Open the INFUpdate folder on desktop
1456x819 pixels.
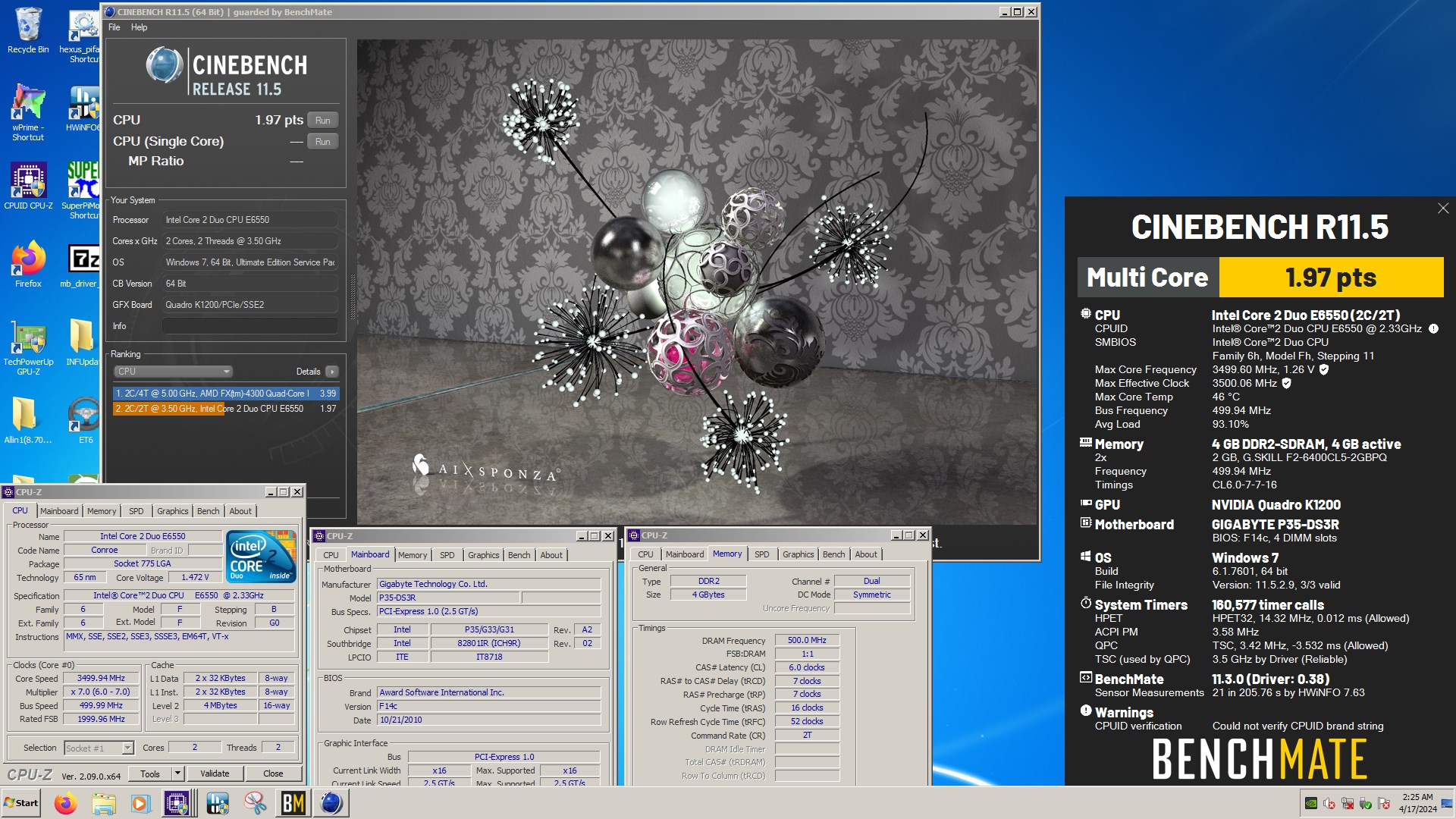tap(82, 343)
